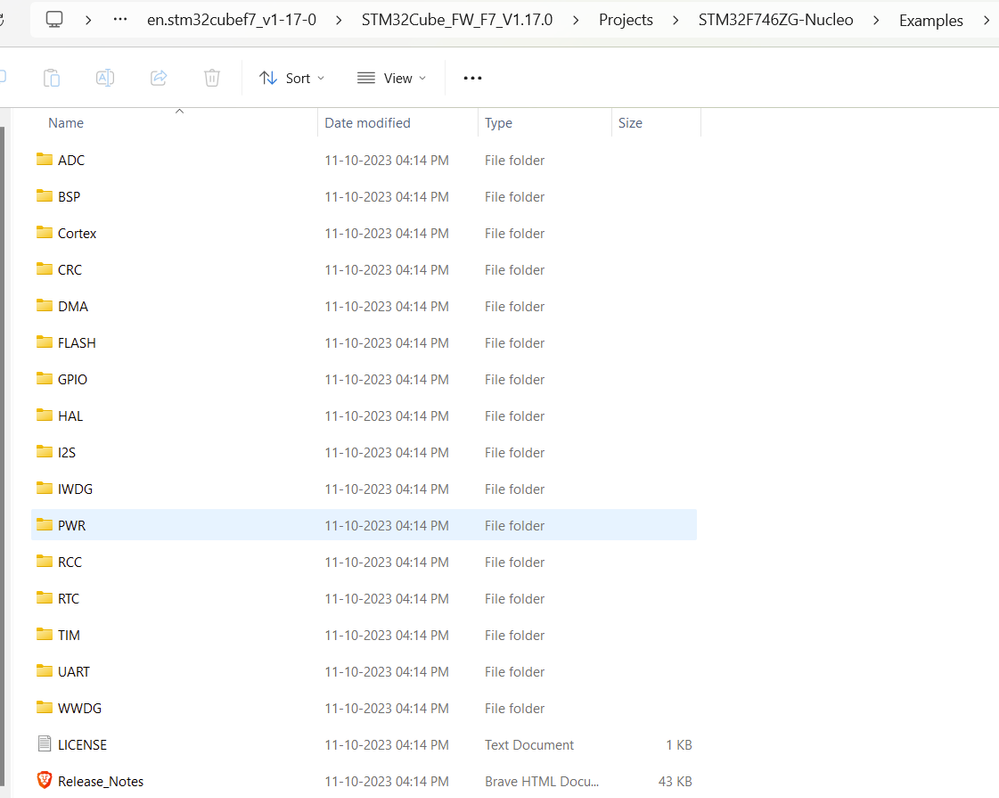Select the PWR folder icon
This screenshot has height=798, width=999.
[45, 524]
